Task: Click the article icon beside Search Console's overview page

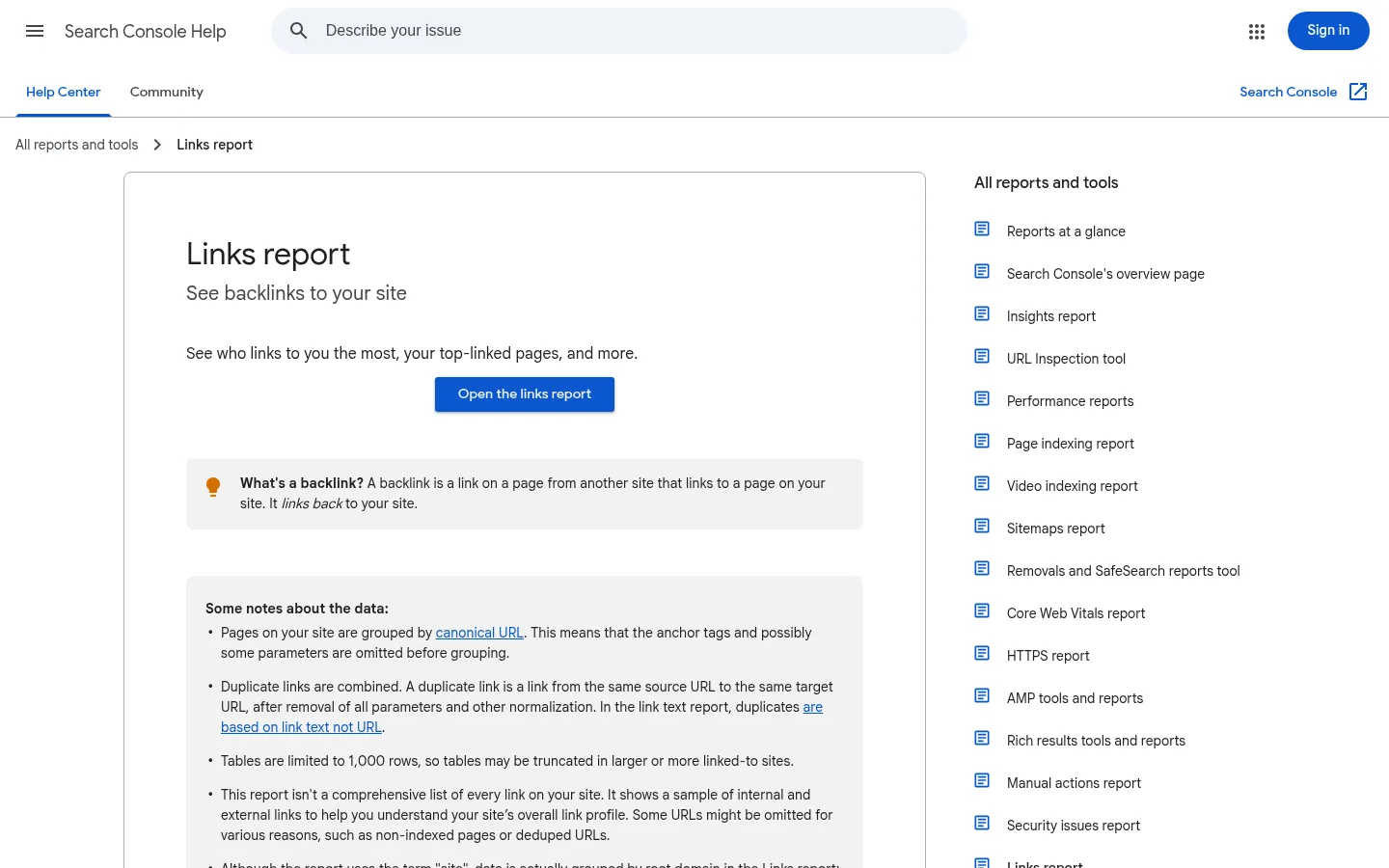Action: 982,272
